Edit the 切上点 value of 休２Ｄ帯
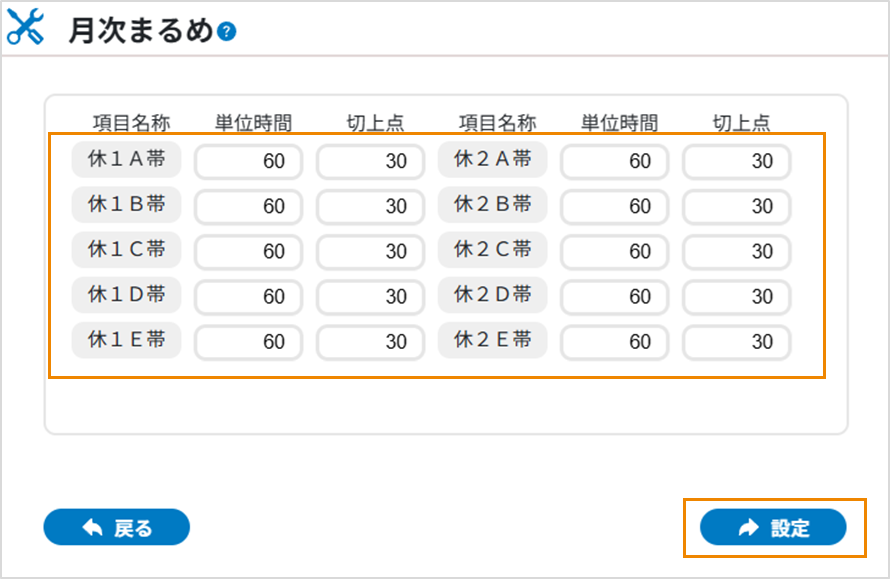 736,296
